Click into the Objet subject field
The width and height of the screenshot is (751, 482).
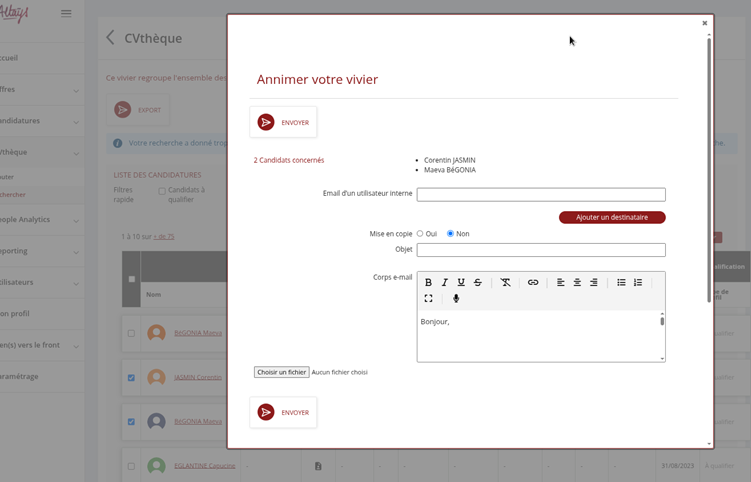(x=540, y=250)
